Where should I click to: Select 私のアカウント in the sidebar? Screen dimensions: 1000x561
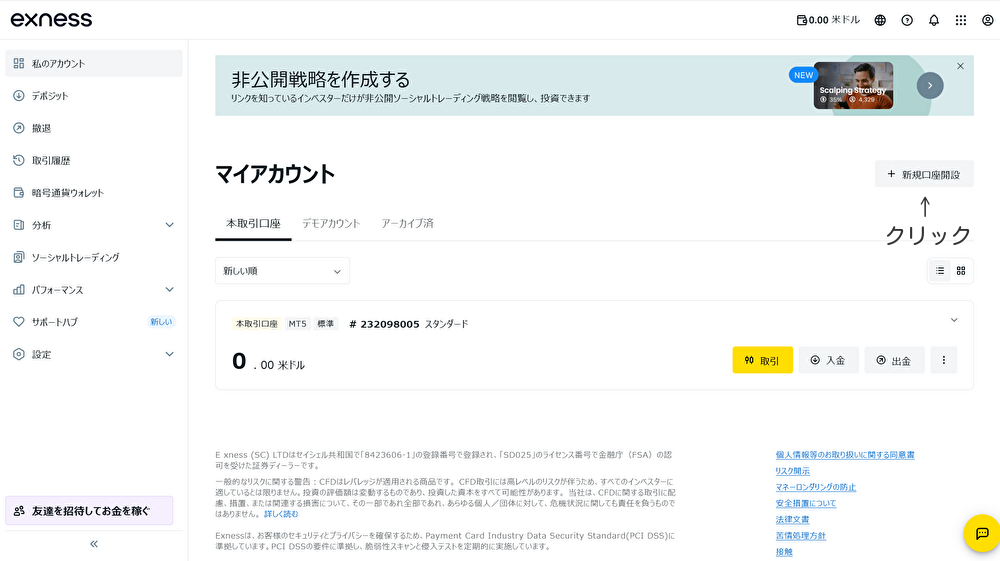tap(94, 64)
